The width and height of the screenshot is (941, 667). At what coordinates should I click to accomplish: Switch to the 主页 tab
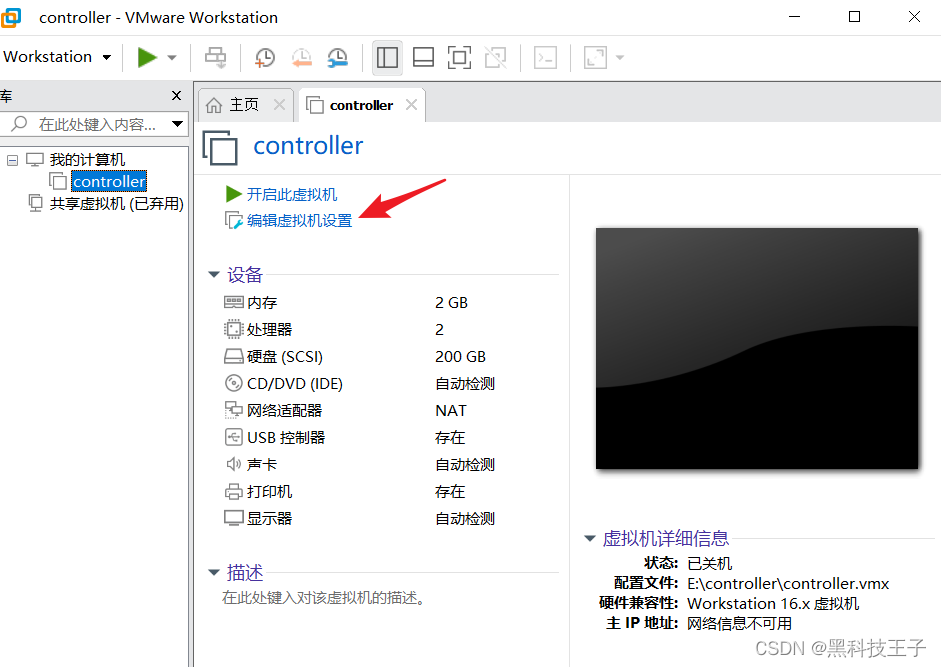(244, 105)
